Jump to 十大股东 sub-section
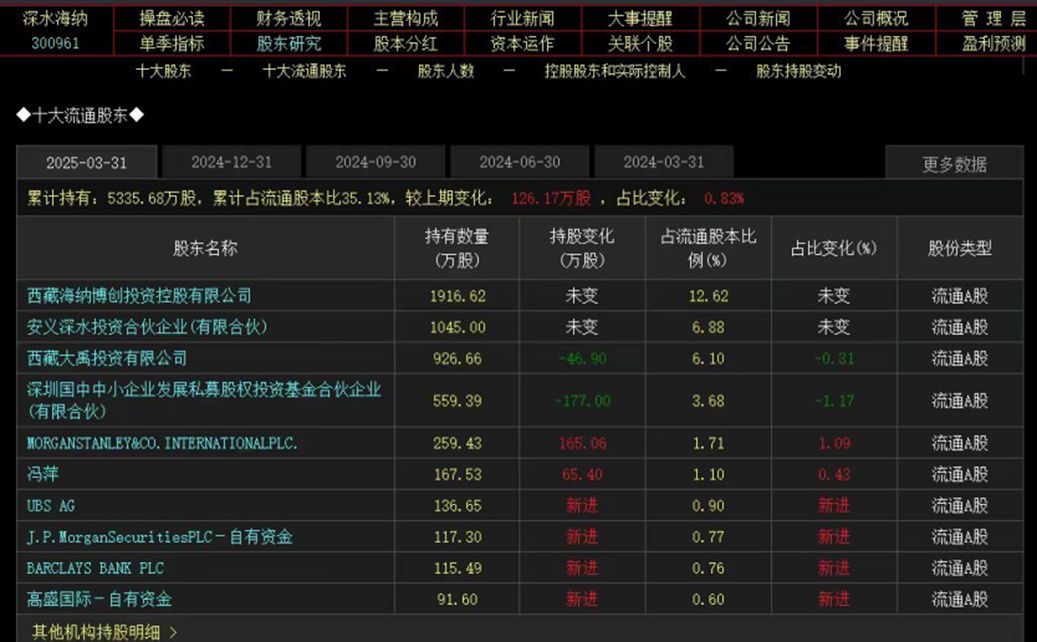This screenshot has height=642, width=1037. (163, 71)
